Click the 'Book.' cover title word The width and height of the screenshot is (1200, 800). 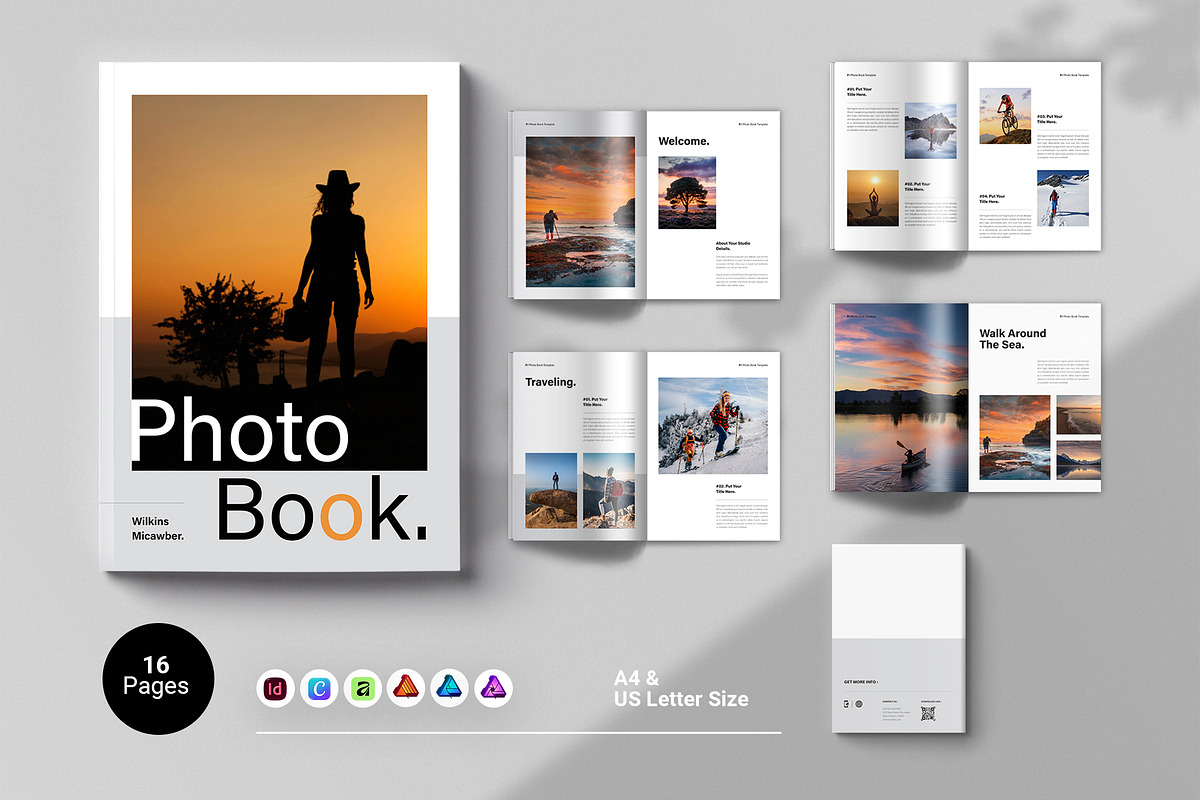click(322, 508)
